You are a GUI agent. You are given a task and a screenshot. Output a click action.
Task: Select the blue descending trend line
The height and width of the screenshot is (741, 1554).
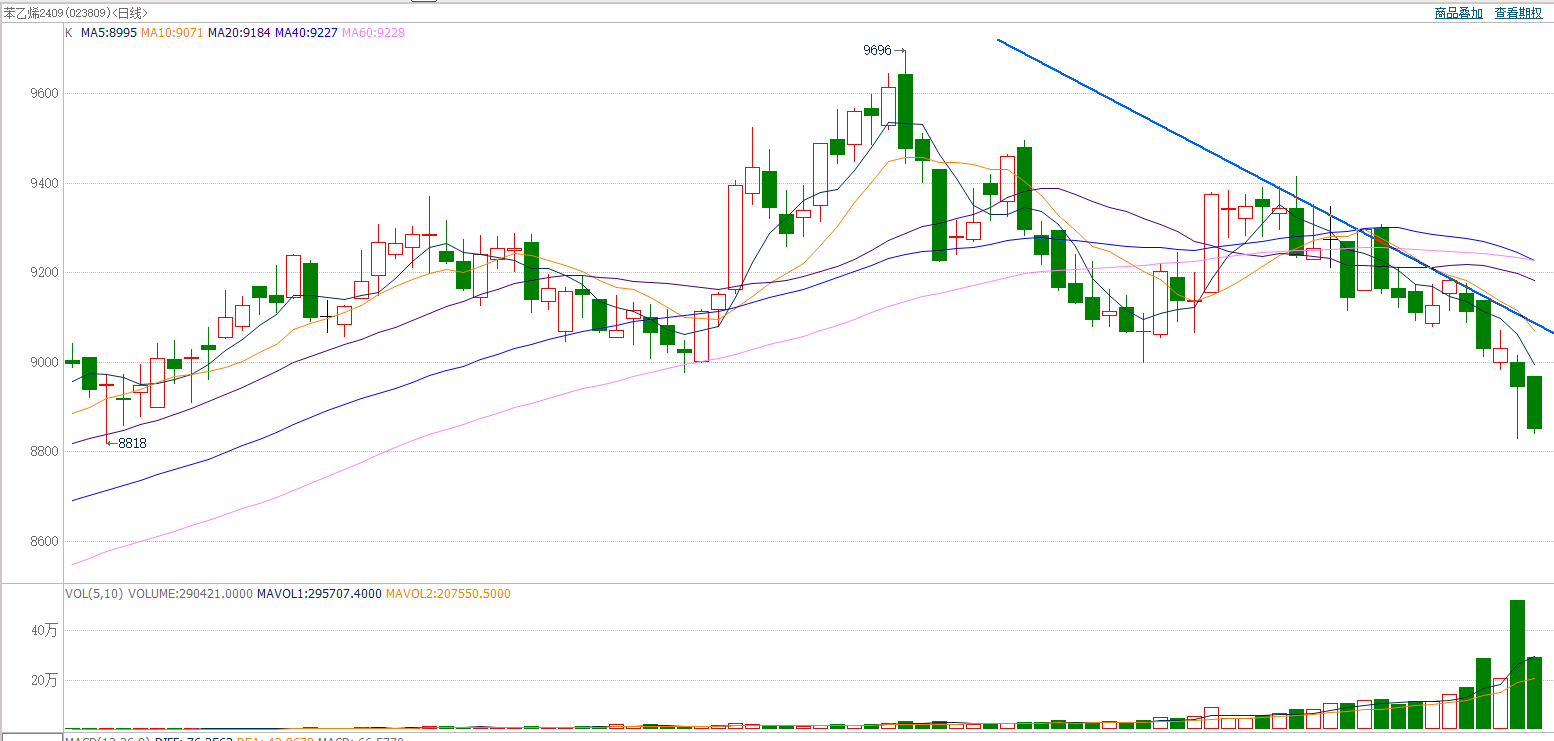click(1275, 186)
